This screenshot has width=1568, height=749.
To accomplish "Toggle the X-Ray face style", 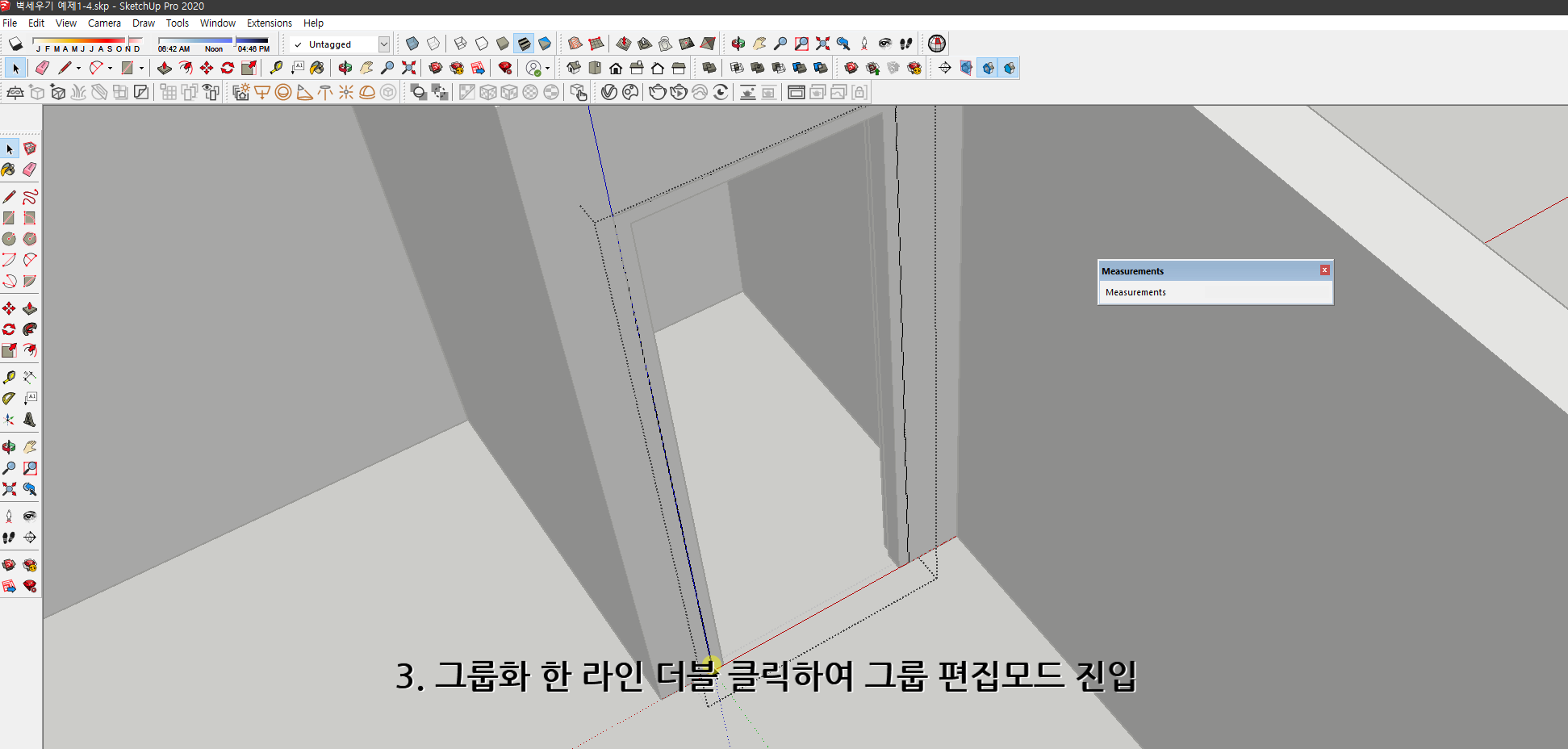I will (412, 44).
